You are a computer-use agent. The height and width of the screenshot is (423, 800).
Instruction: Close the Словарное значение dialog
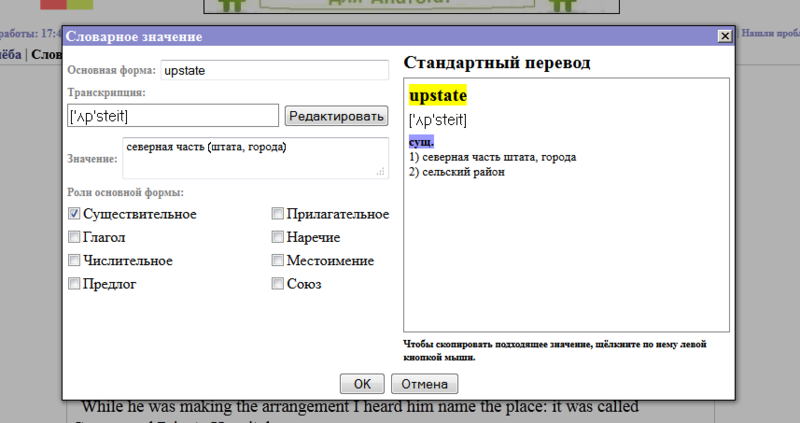click(x=724, y=36)
